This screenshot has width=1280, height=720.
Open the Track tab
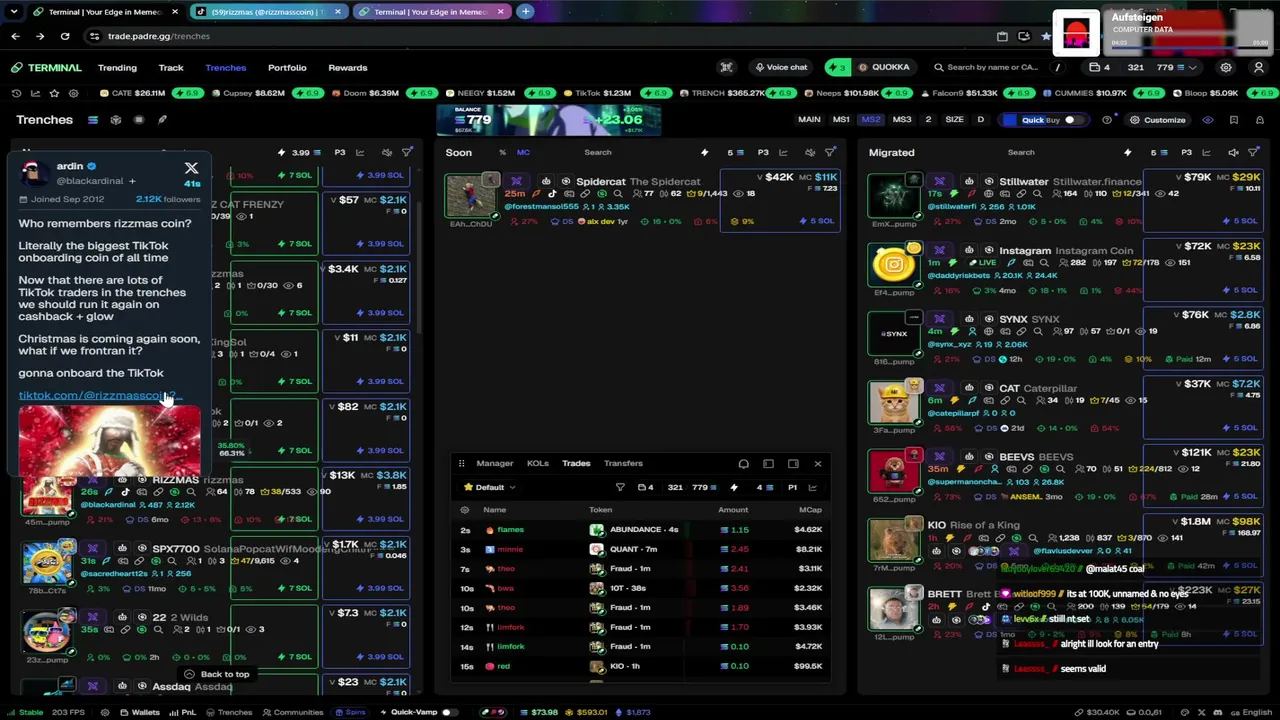171,68
